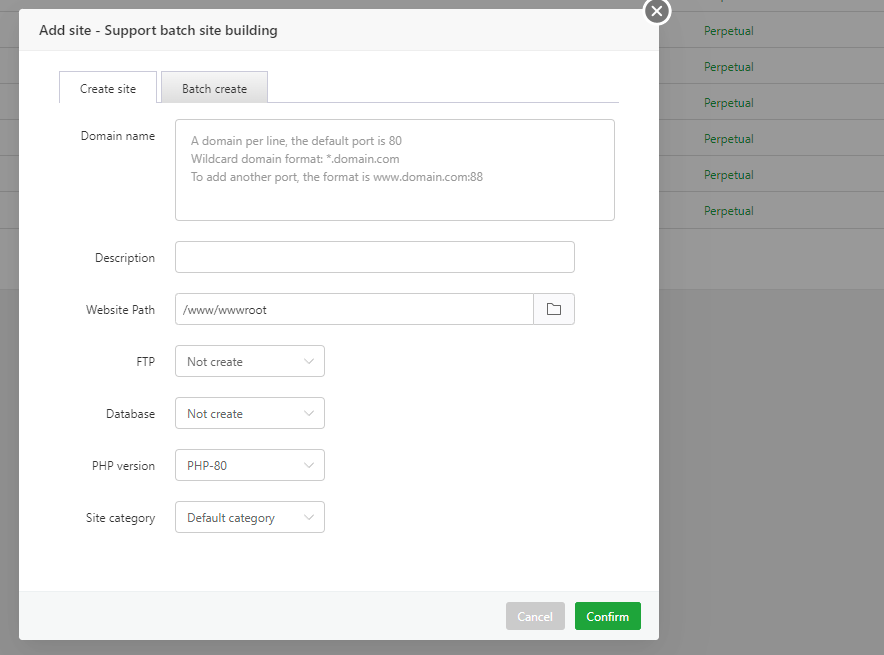Close the Add site dialog with X icon

coord(656,11)
